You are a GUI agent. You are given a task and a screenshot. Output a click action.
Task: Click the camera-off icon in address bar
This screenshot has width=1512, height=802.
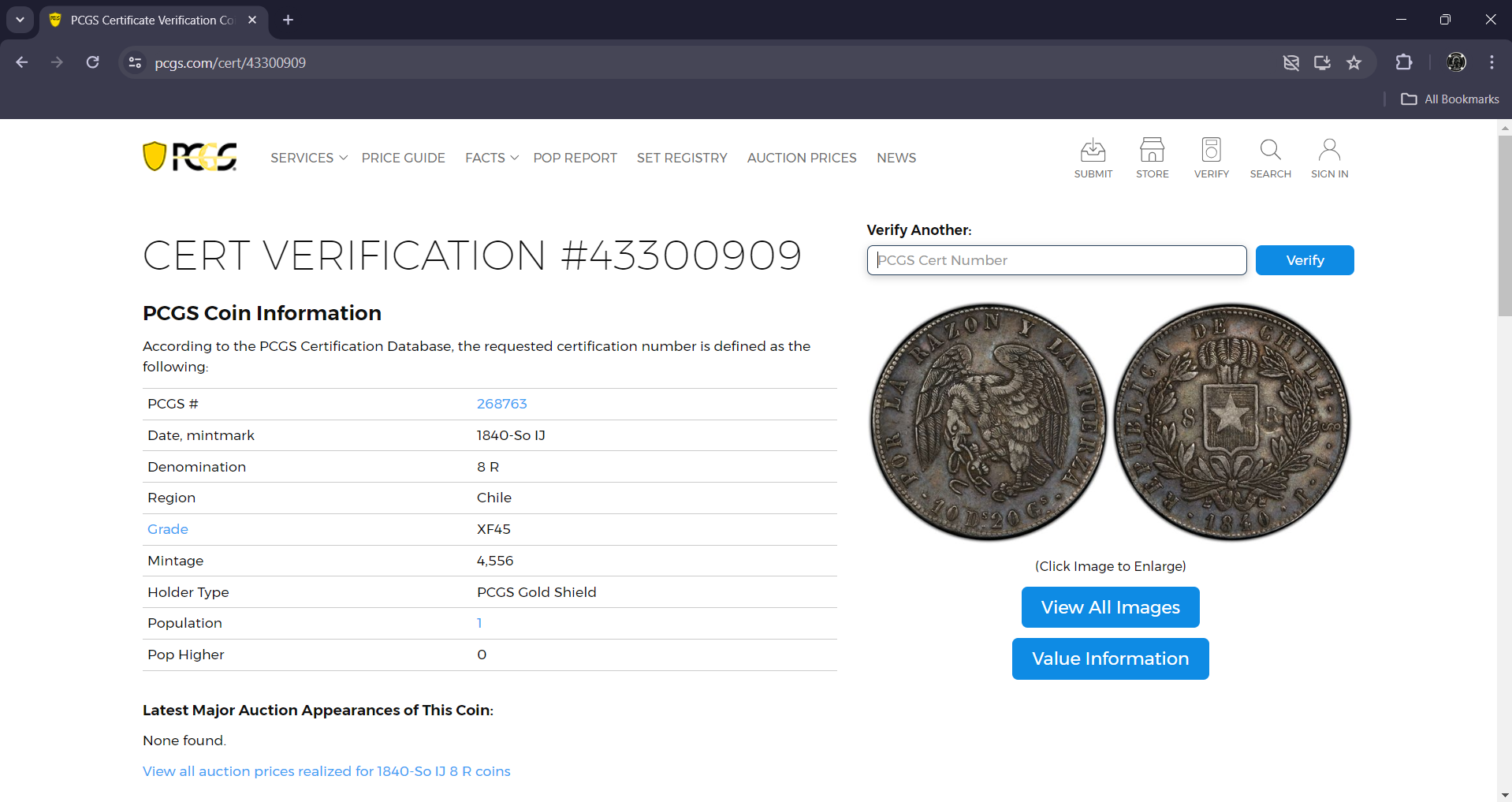1290,62
